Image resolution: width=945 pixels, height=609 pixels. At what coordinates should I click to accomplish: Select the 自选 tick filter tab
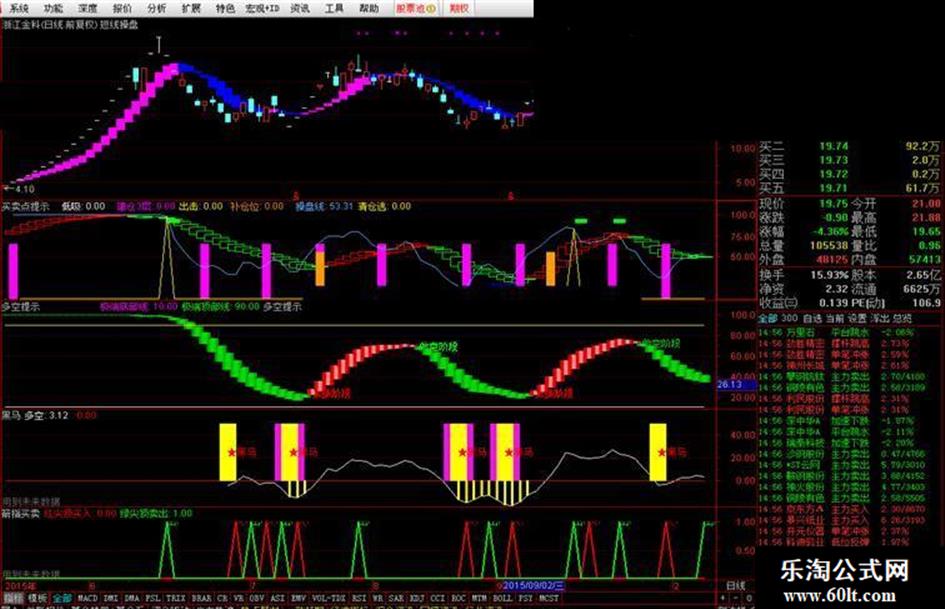tap(812, 318)
